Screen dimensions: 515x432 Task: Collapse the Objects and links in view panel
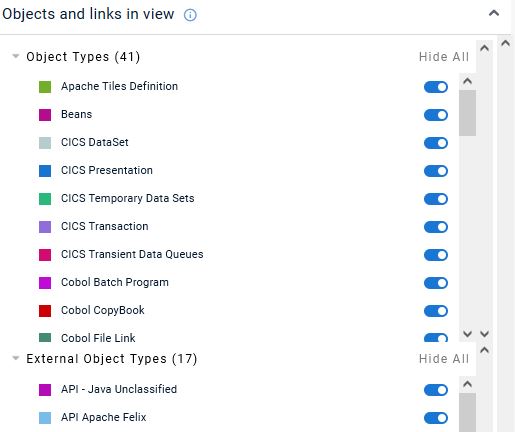(494, 13)
